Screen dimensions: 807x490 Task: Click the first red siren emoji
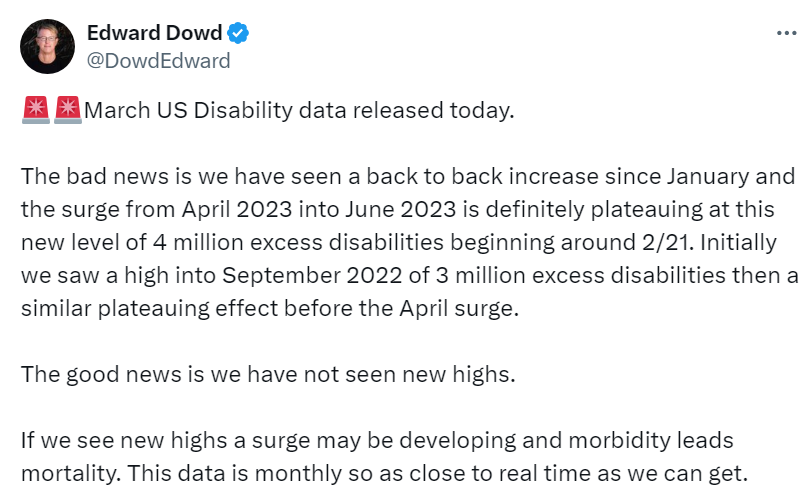pyautogui.click(x=35, y=109)
